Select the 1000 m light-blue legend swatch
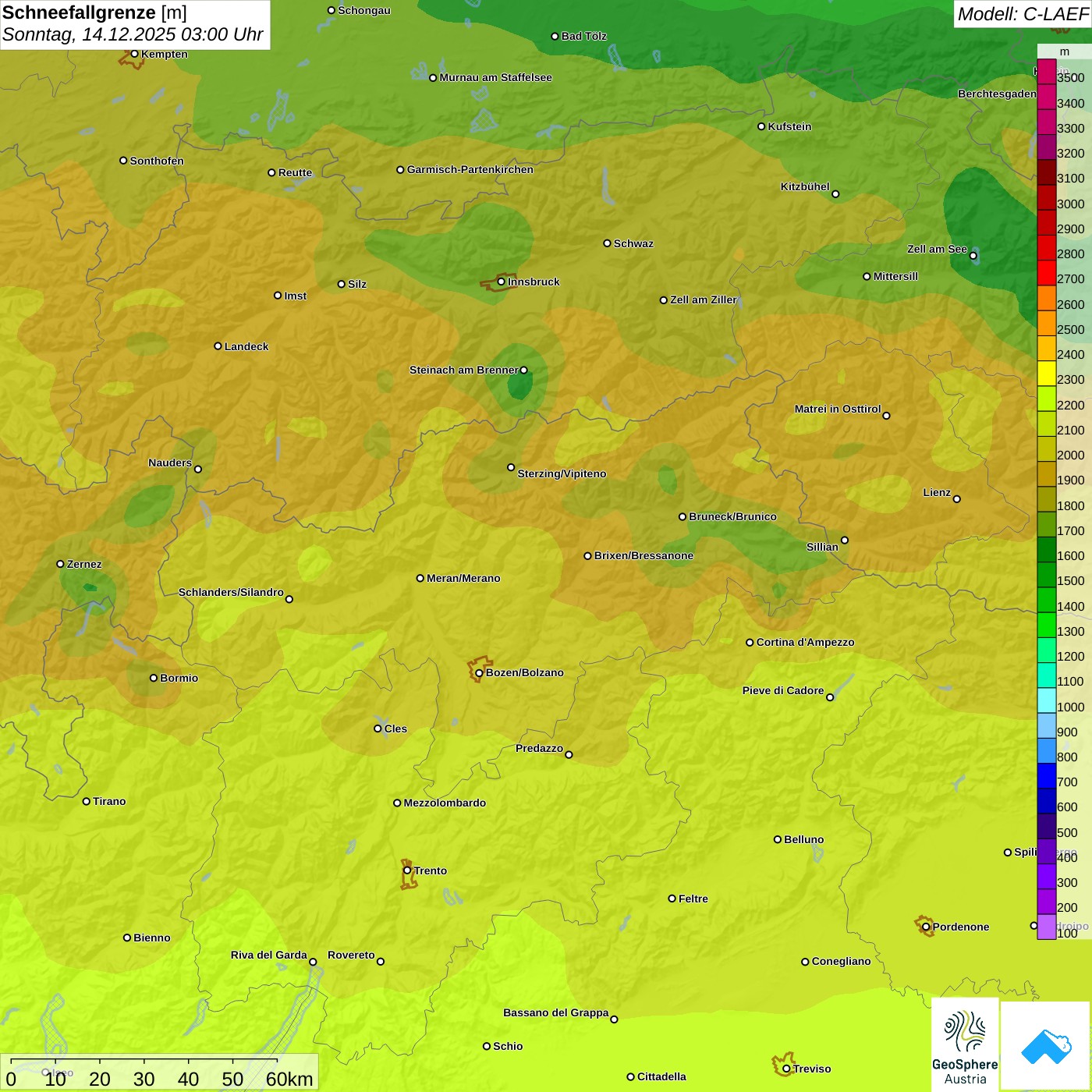The width and height of the screenshot is (1092, 1092). click(x=1046, y=700)
